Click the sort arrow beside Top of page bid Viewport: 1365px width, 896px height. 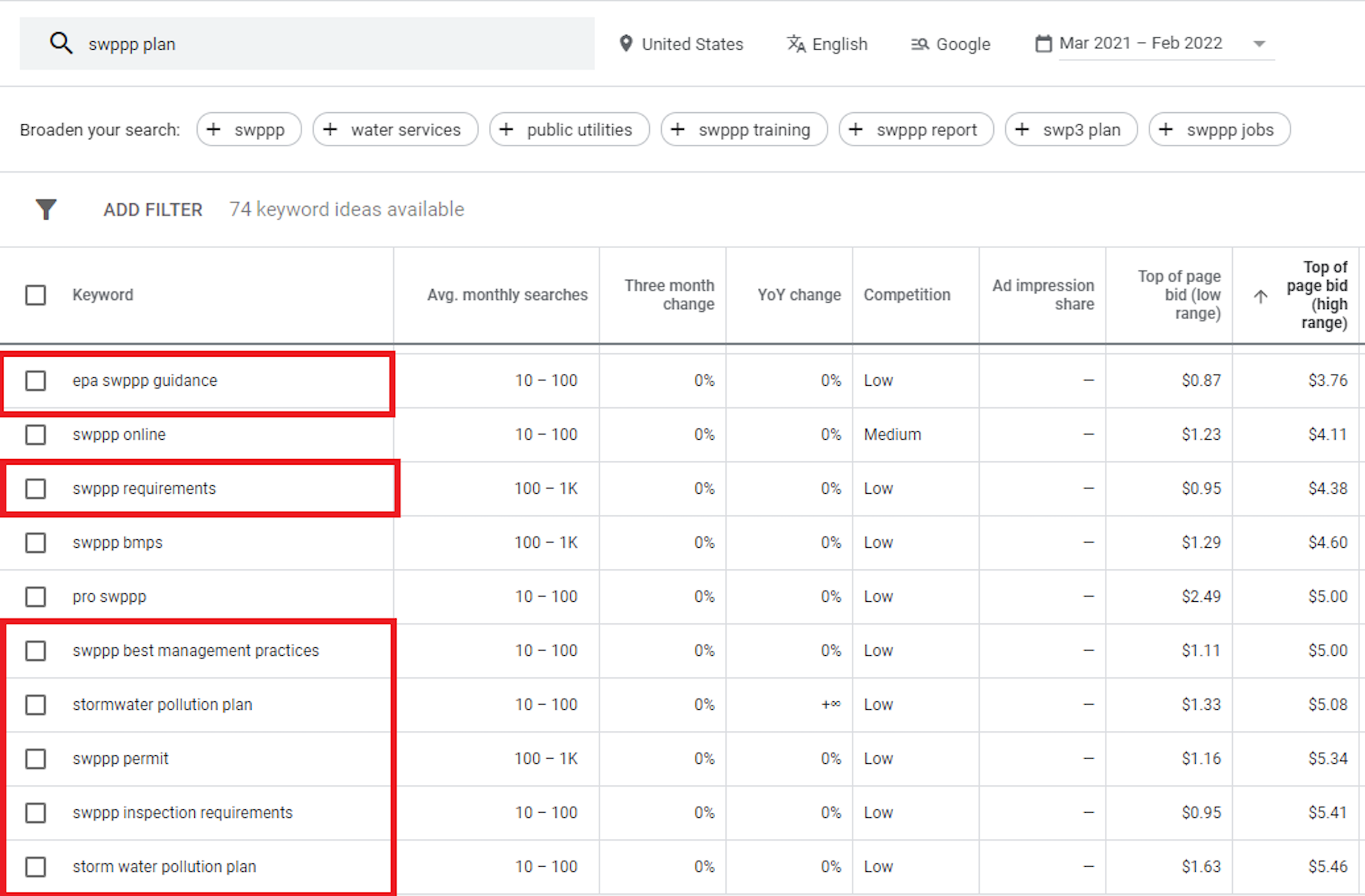tap(1259, 296)
